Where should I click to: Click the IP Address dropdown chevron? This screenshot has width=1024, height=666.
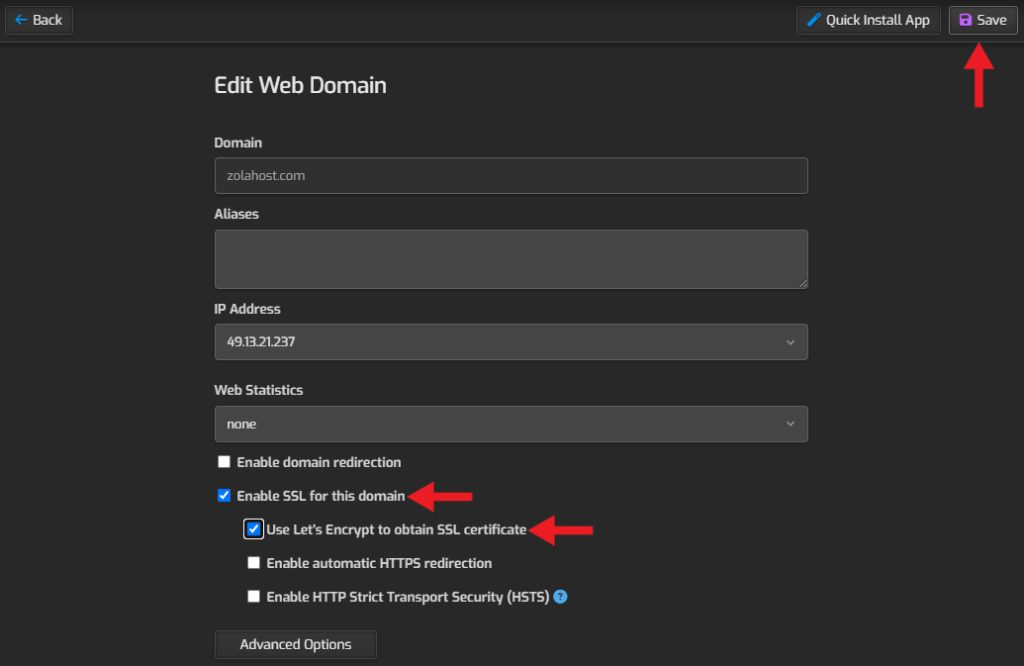coord(790,342)
